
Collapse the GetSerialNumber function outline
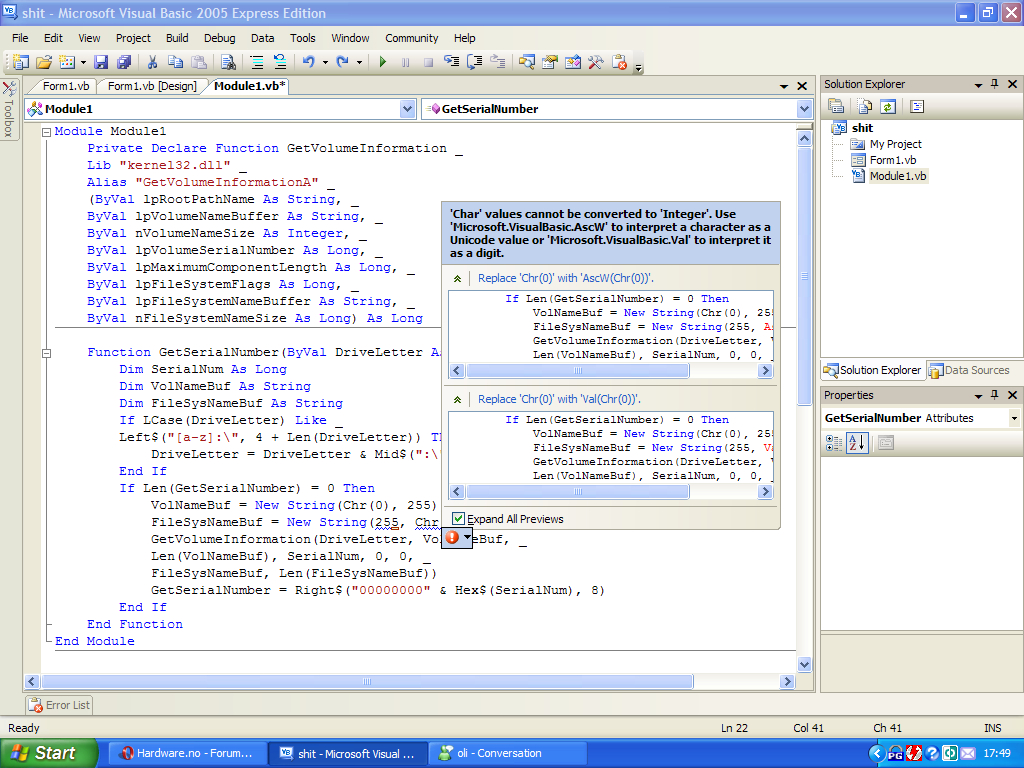pyautogui.click(x=46, y=353)
